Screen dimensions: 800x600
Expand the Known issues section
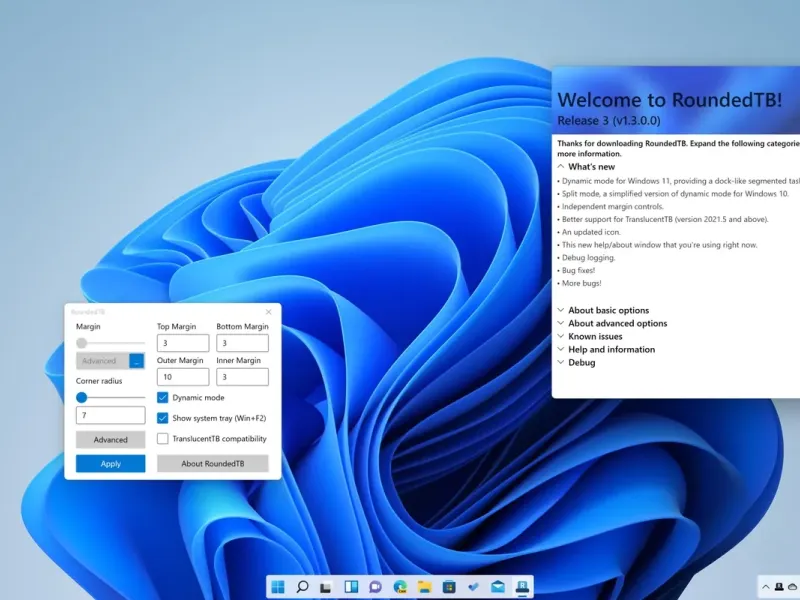590,336
